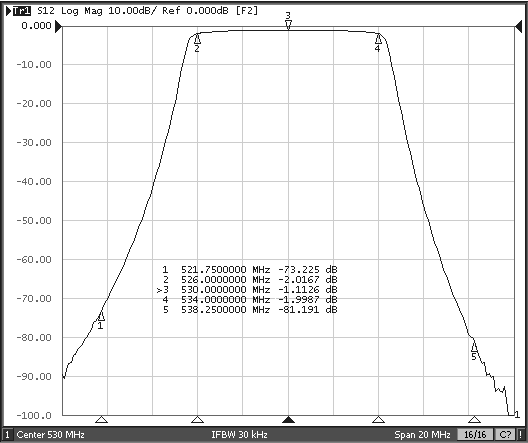
Task: Select the marker 3 readout row 530 MHz
Action: 247,289
